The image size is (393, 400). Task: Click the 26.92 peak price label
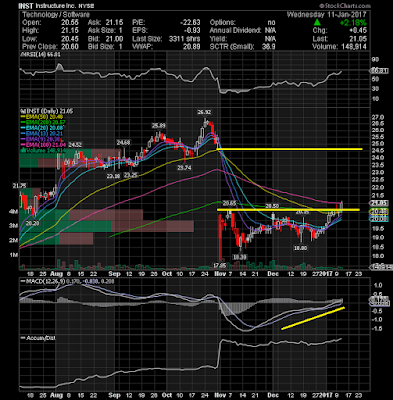tap(204, 112)
